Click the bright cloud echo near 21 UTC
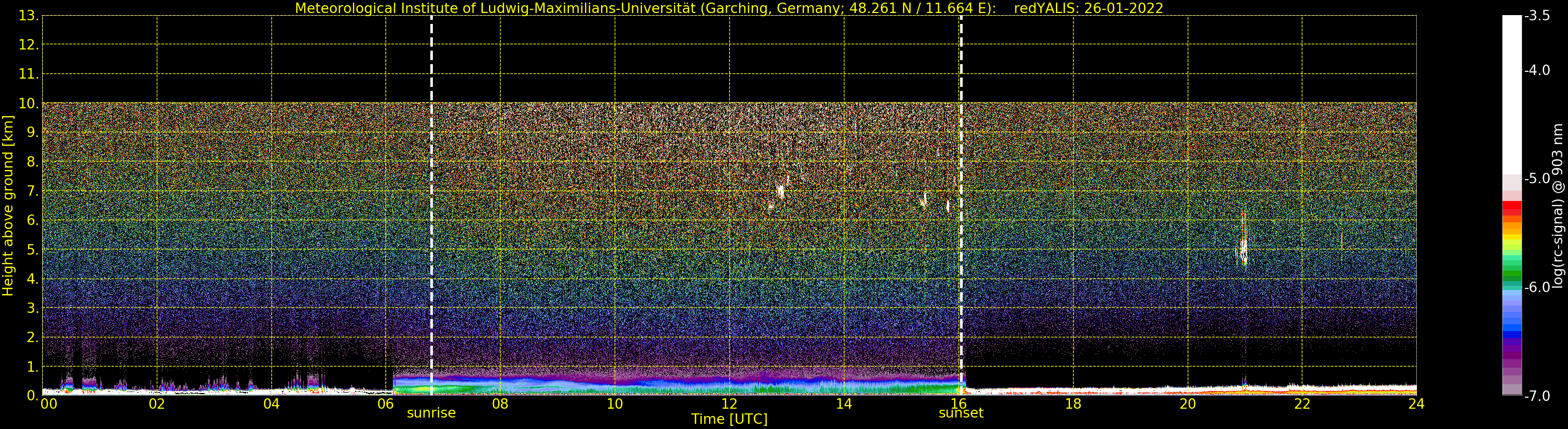 1243,249
